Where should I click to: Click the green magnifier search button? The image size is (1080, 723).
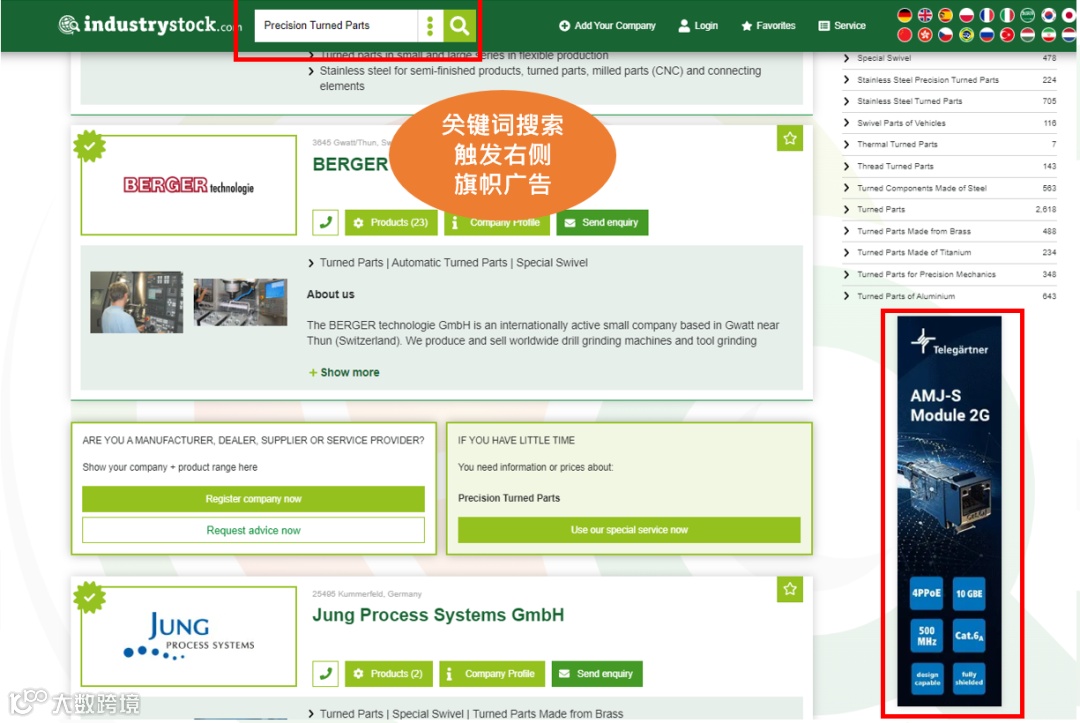coord(459,25)
